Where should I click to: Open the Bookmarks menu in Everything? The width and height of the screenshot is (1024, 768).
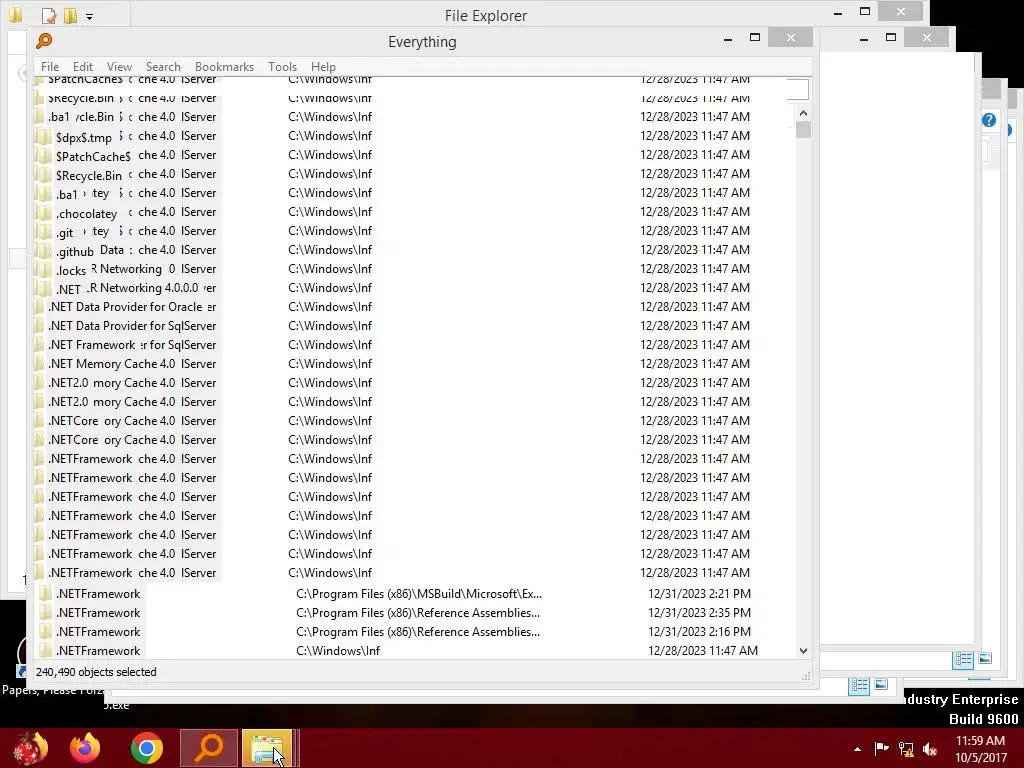224,67
